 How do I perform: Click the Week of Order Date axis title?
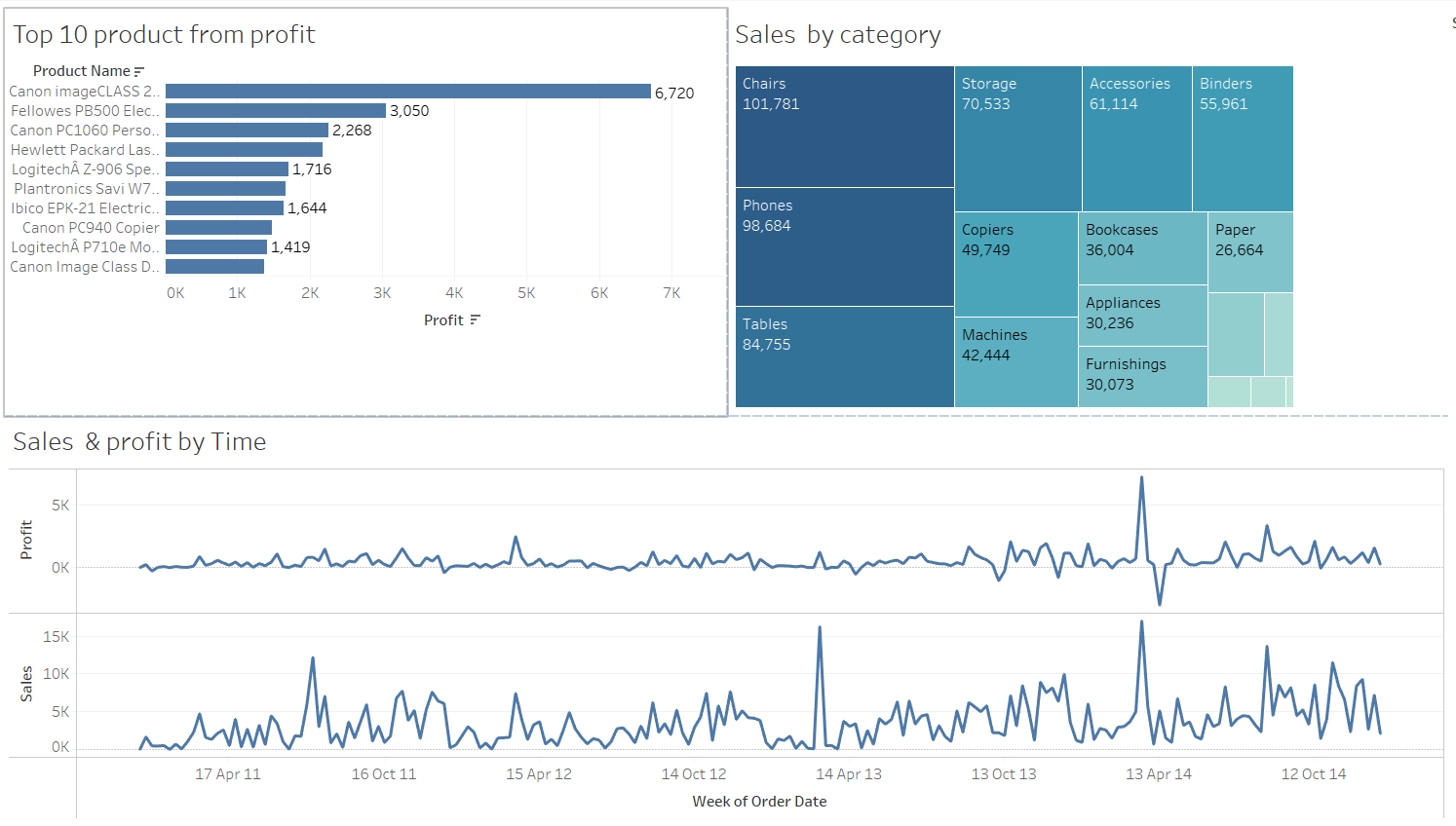point(759,802)
